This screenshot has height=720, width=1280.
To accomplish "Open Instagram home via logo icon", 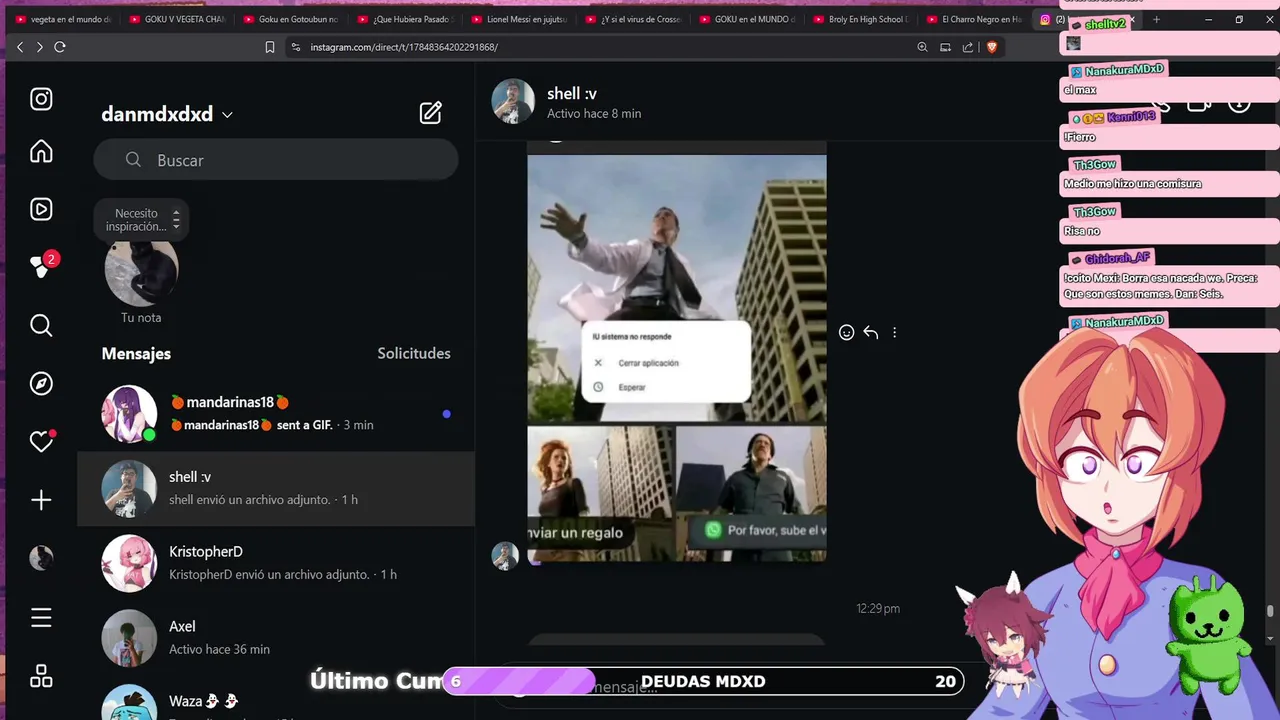I will tap(41, 99).
